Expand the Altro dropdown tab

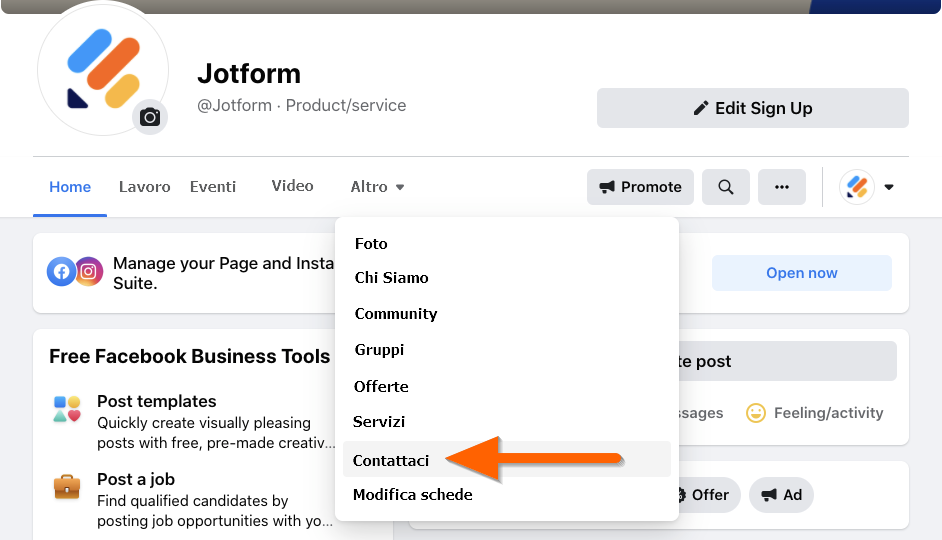tap(377, 187)
